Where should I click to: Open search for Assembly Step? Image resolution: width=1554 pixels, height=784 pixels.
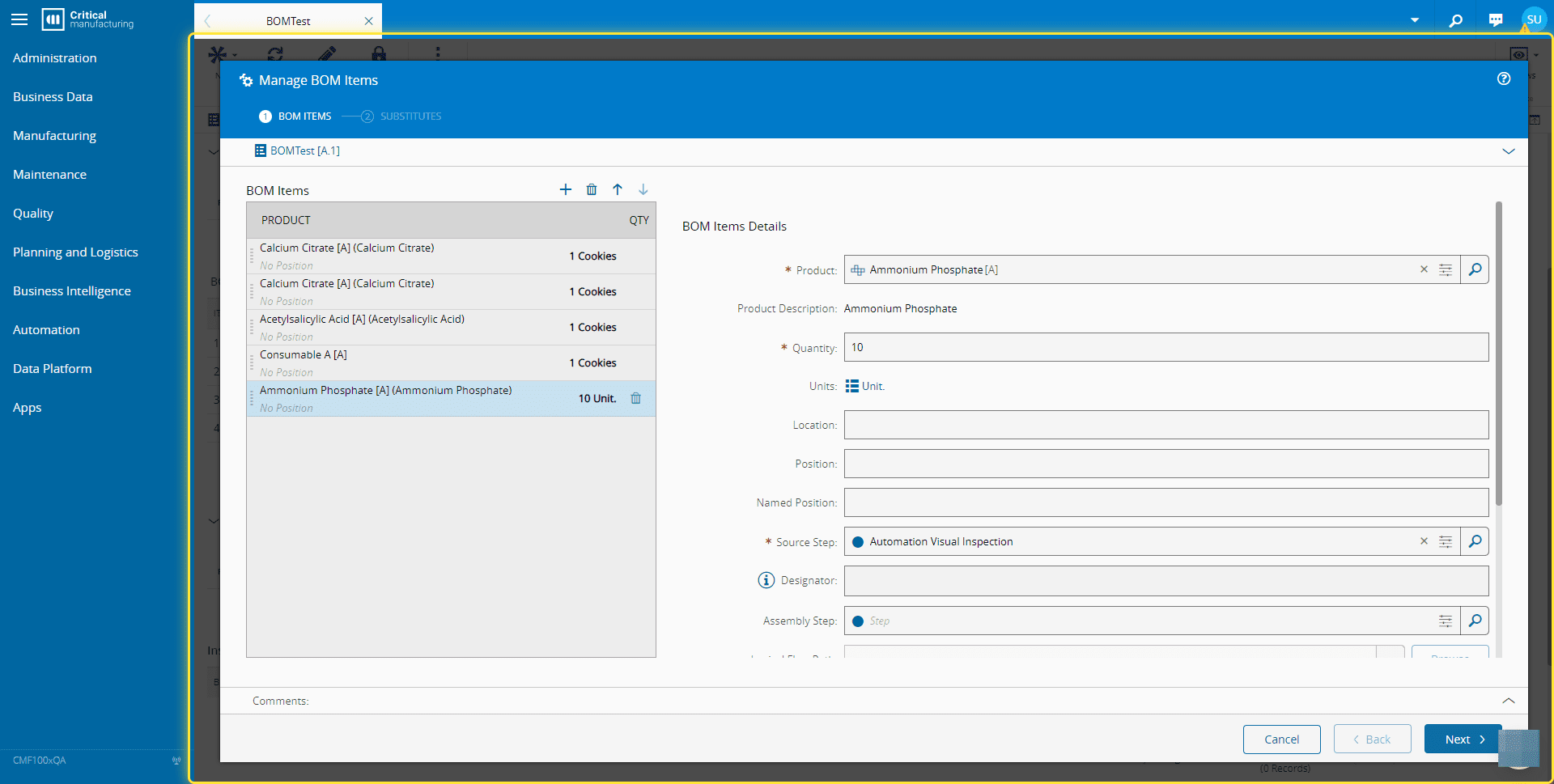[x=1475, y=621]
